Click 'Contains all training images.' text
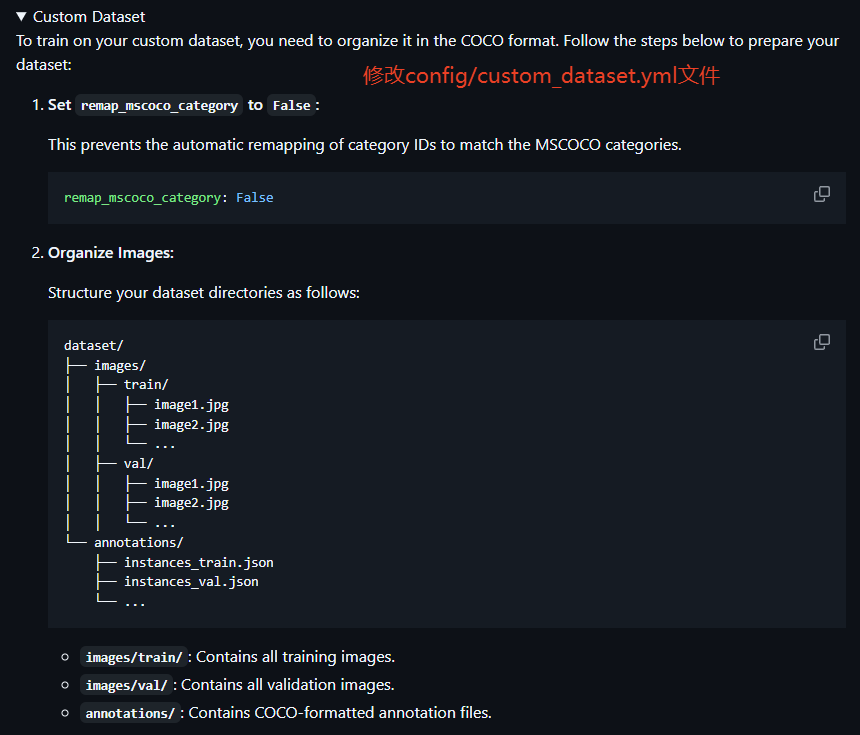This screenshot has width=860, height=735. click(295, 657)
